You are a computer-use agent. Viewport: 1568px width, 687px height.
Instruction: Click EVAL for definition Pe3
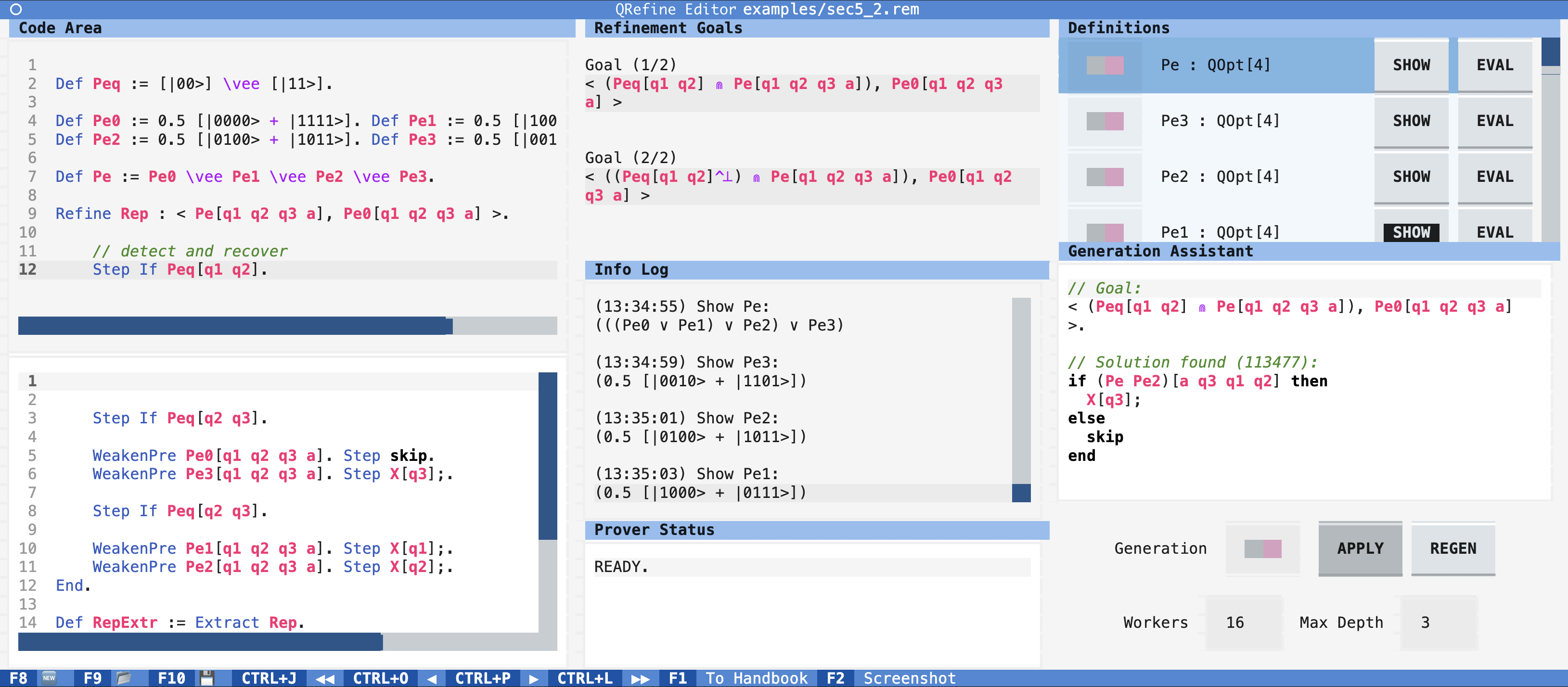[1495, 121]
